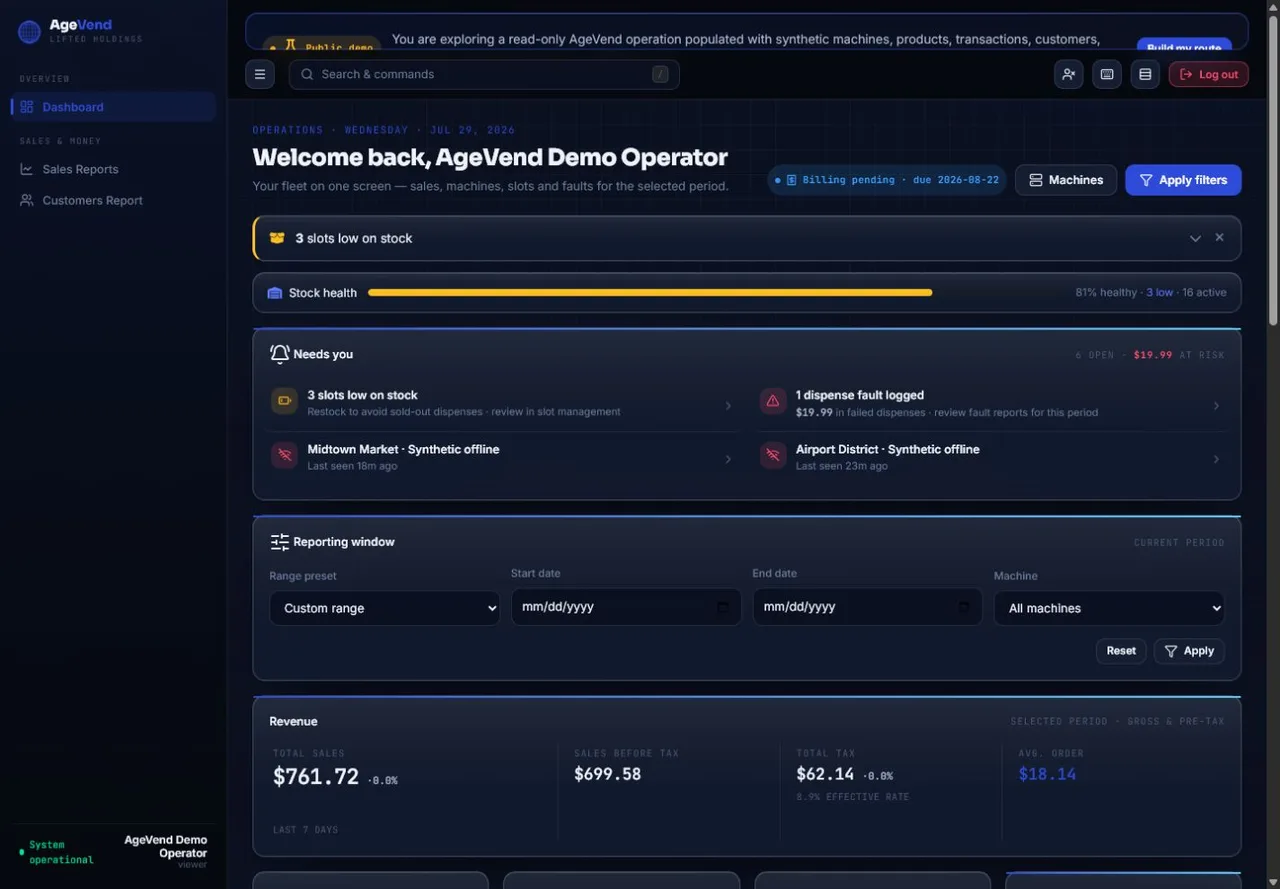Click the Dashboard grid icon in sidebar
This screenshot has width=1280, height=889.
coord(27,107)
